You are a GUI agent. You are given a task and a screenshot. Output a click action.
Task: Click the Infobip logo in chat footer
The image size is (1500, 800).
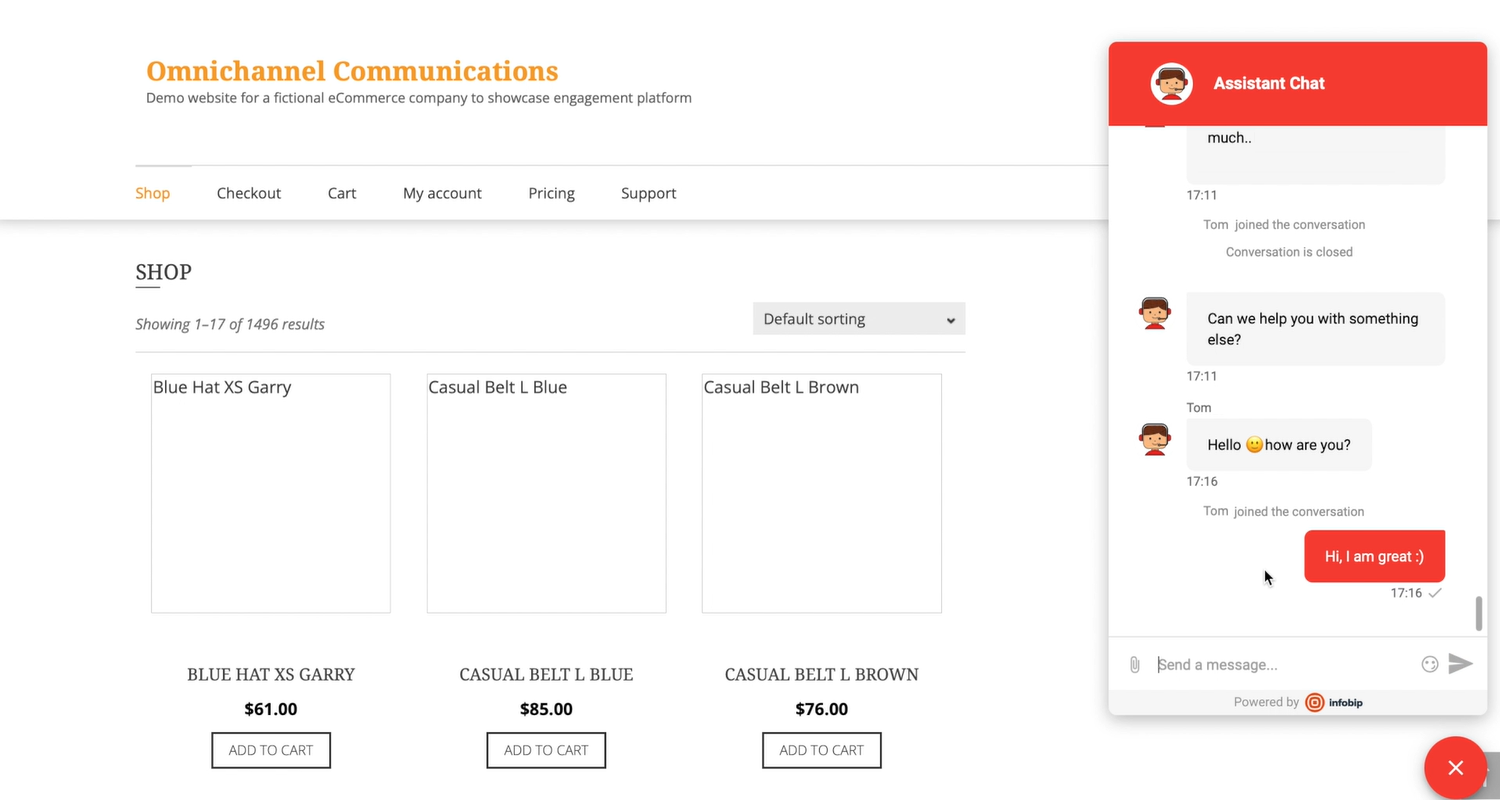coord(1334,702)
